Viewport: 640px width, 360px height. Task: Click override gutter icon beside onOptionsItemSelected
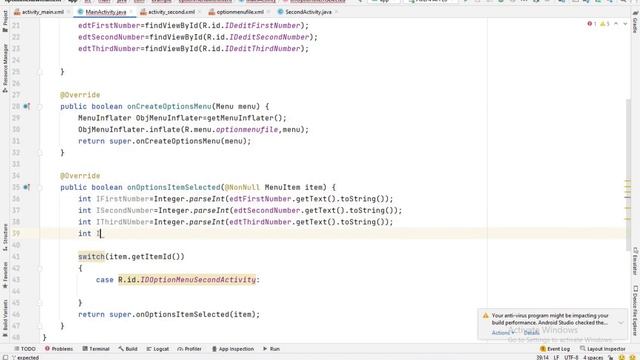(x=27, y=187)
